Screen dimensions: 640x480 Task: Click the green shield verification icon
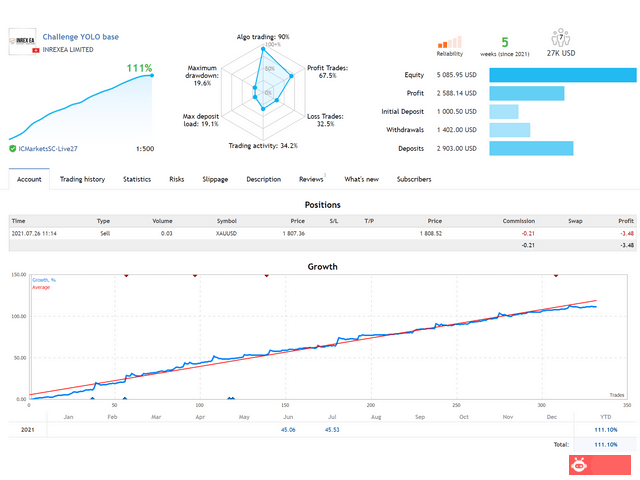coord(13,149)
